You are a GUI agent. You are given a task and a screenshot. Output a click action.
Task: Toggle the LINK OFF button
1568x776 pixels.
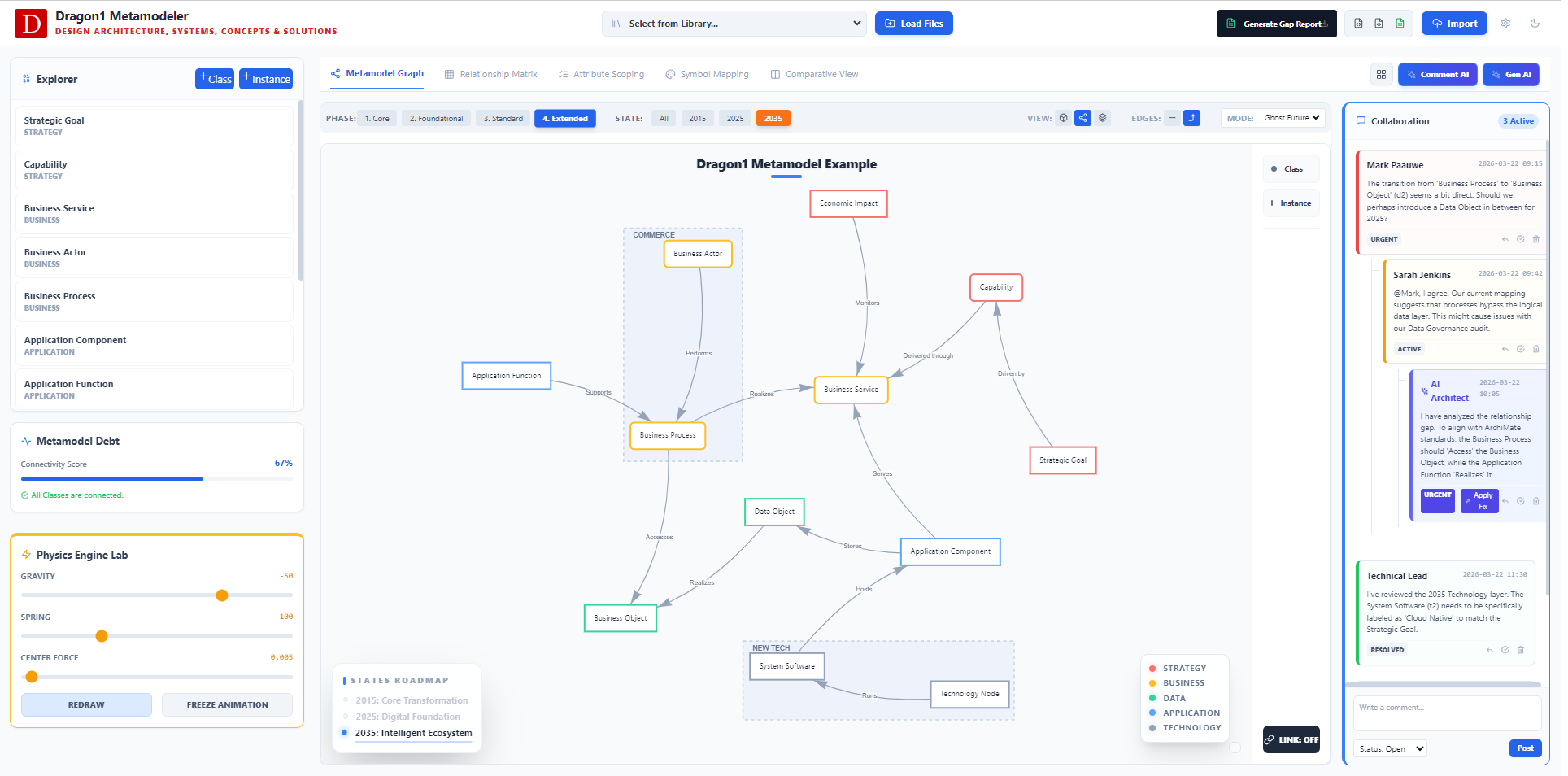click(1291, 739)
